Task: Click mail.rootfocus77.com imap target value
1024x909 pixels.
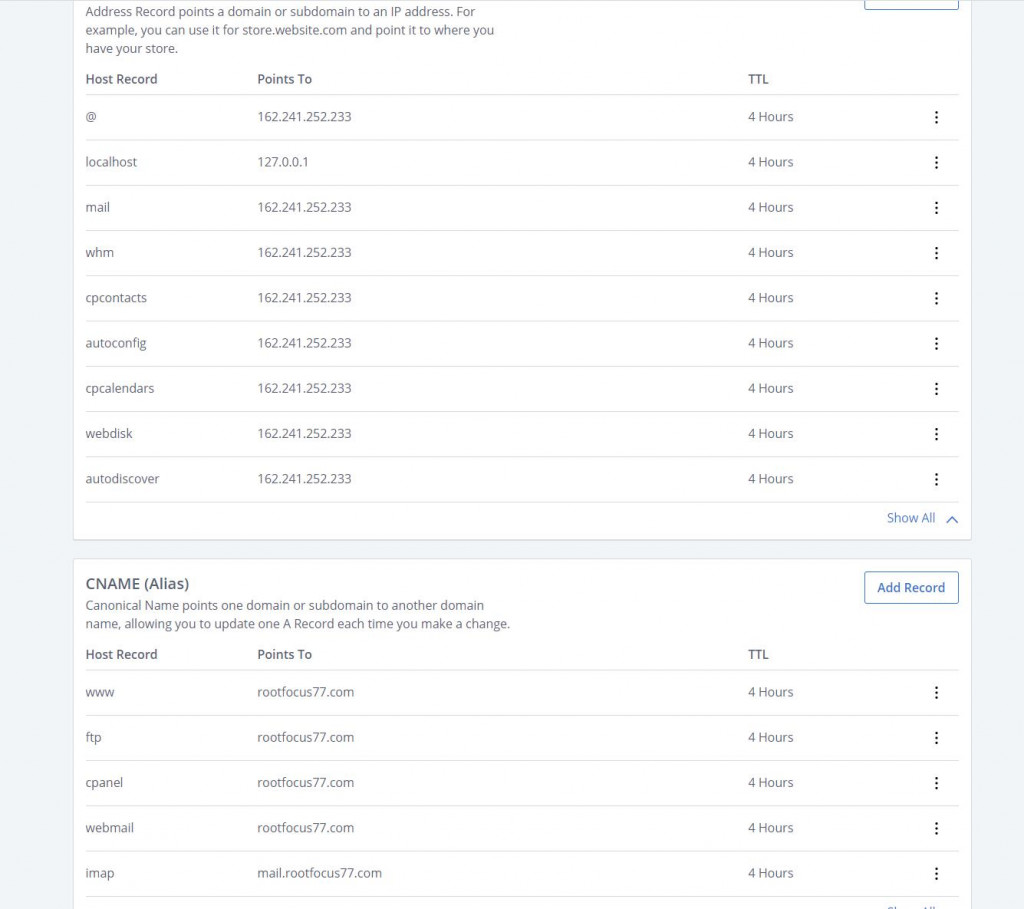Action: 319,873
